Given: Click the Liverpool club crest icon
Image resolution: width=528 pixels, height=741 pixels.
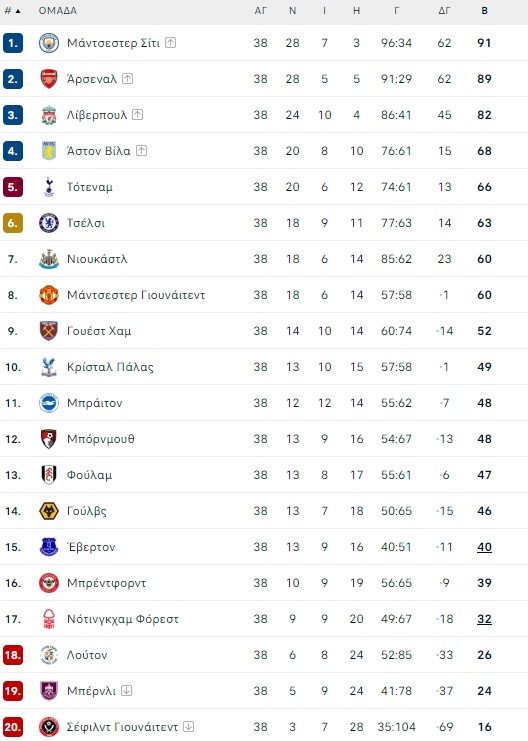Looking at the screenshot, I should point(49,115).
